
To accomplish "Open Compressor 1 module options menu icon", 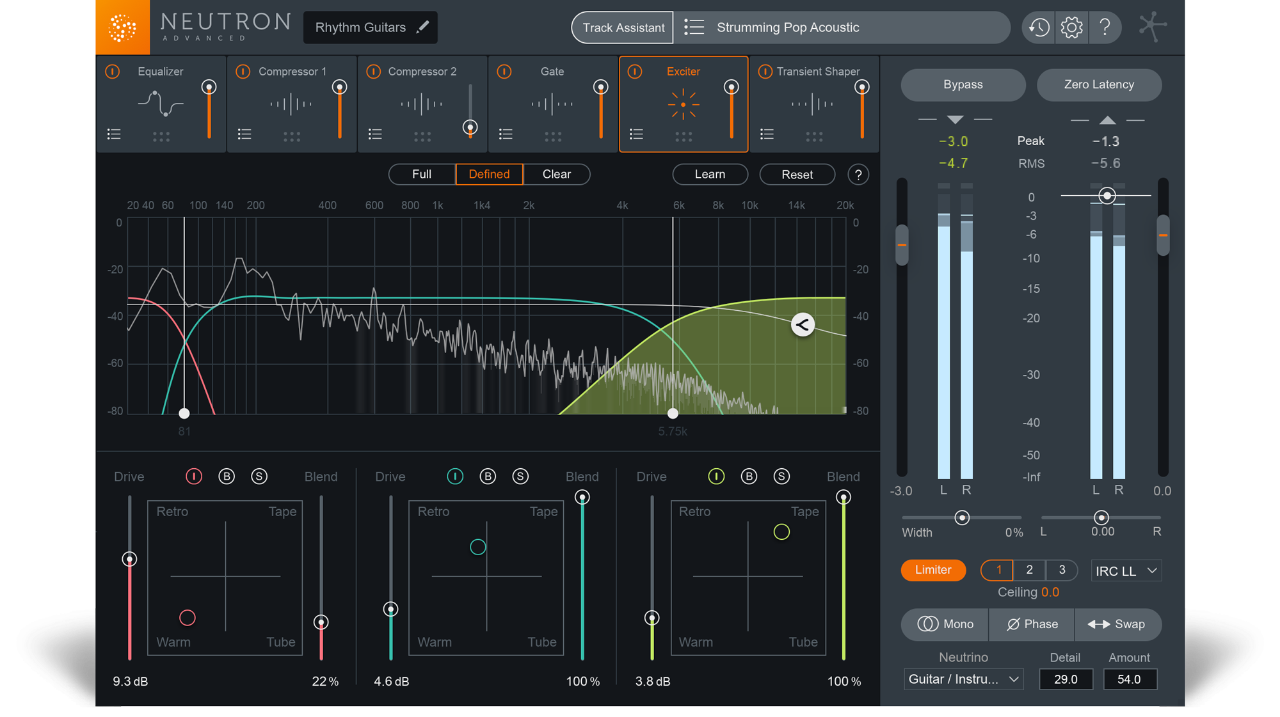I will coord(245,133).
